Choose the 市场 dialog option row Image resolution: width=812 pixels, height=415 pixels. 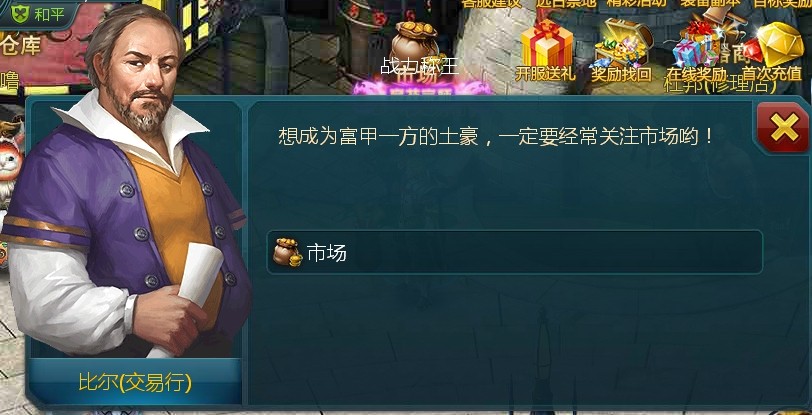(514, 252)
